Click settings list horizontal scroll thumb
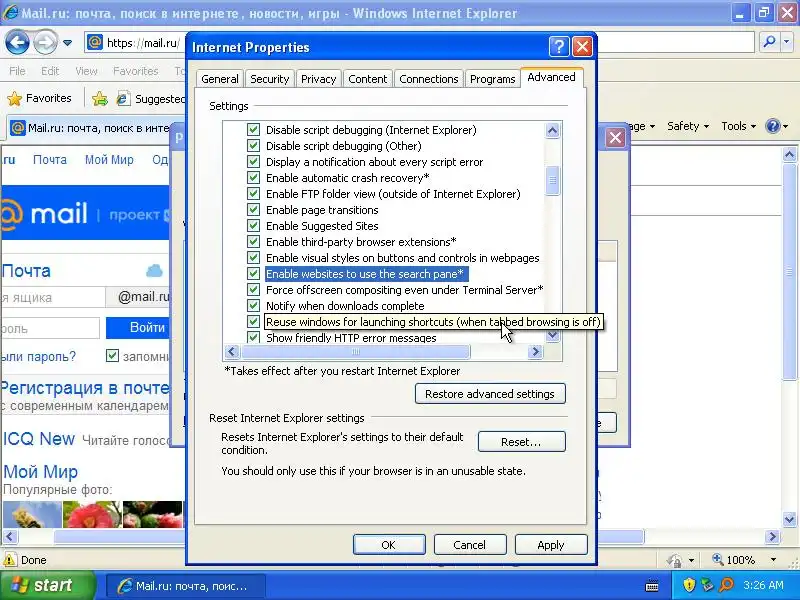The image size is (800, 600). point(356,352)
